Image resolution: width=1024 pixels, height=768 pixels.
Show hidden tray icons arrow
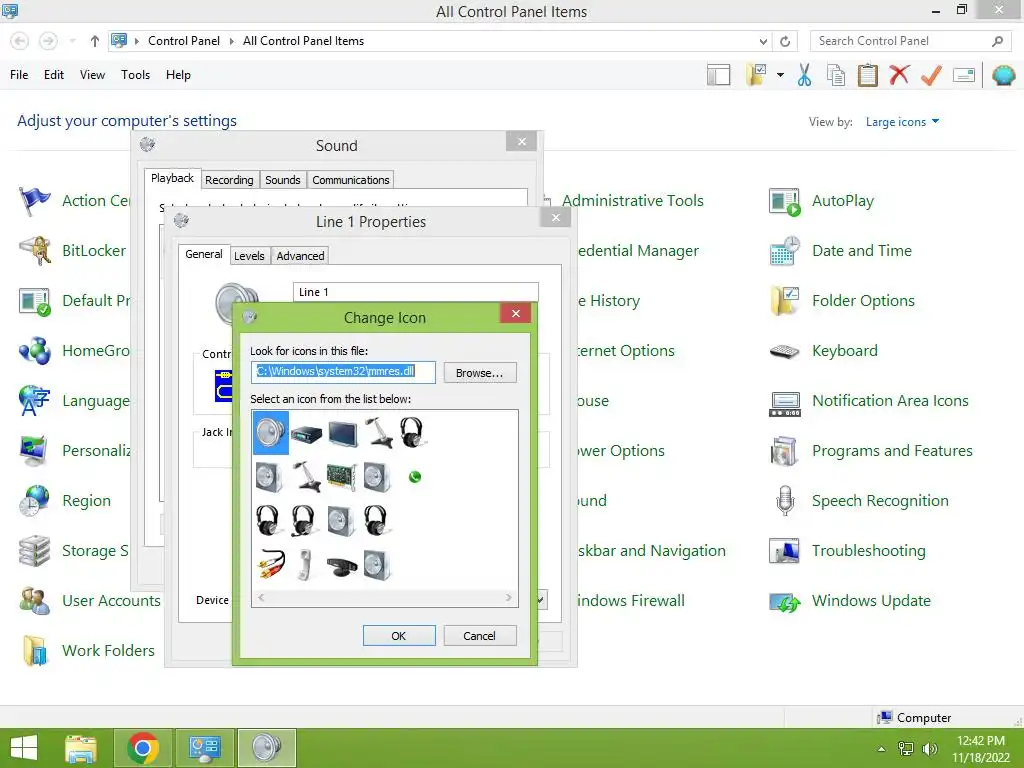882,749
